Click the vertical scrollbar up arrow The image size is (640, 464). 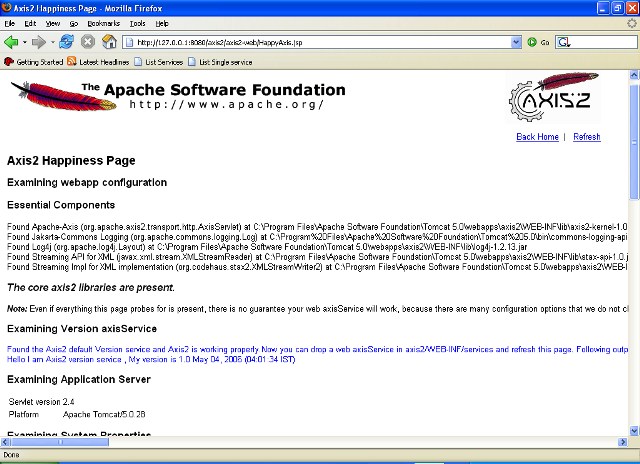(634, 75)
